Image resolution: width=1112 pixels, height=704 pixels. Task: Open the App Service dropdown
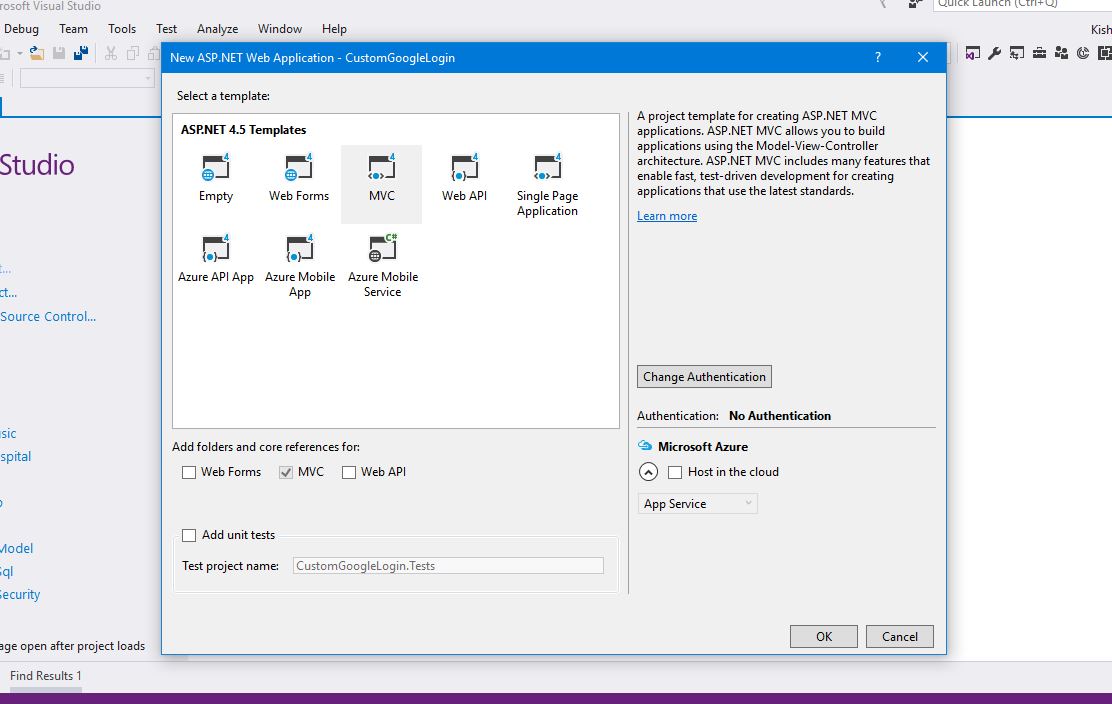(x=698, y=503)
